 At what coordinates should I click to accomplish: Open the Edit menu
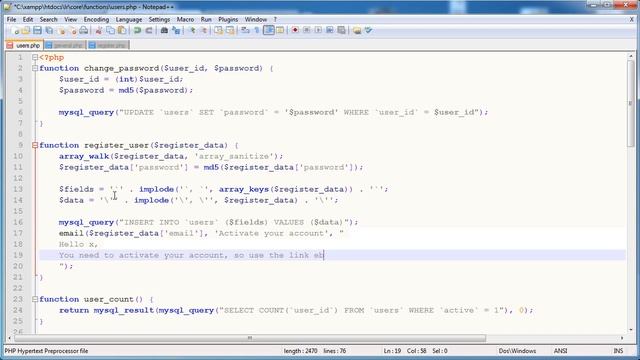pyautogui.click(x=28, y=19)
